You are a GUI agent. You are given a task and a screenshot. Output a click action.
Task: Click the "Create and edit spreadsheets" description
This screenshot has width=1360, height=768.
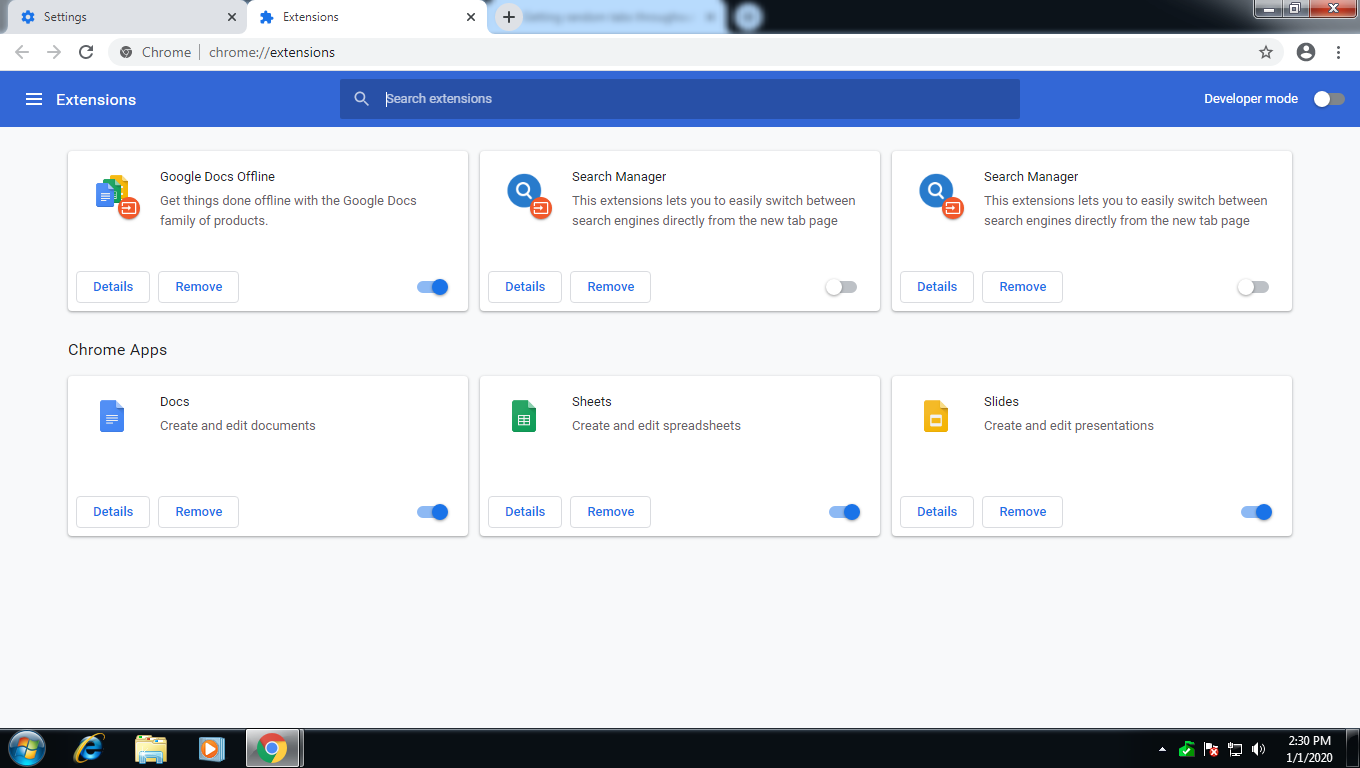[x=656, y=426]
